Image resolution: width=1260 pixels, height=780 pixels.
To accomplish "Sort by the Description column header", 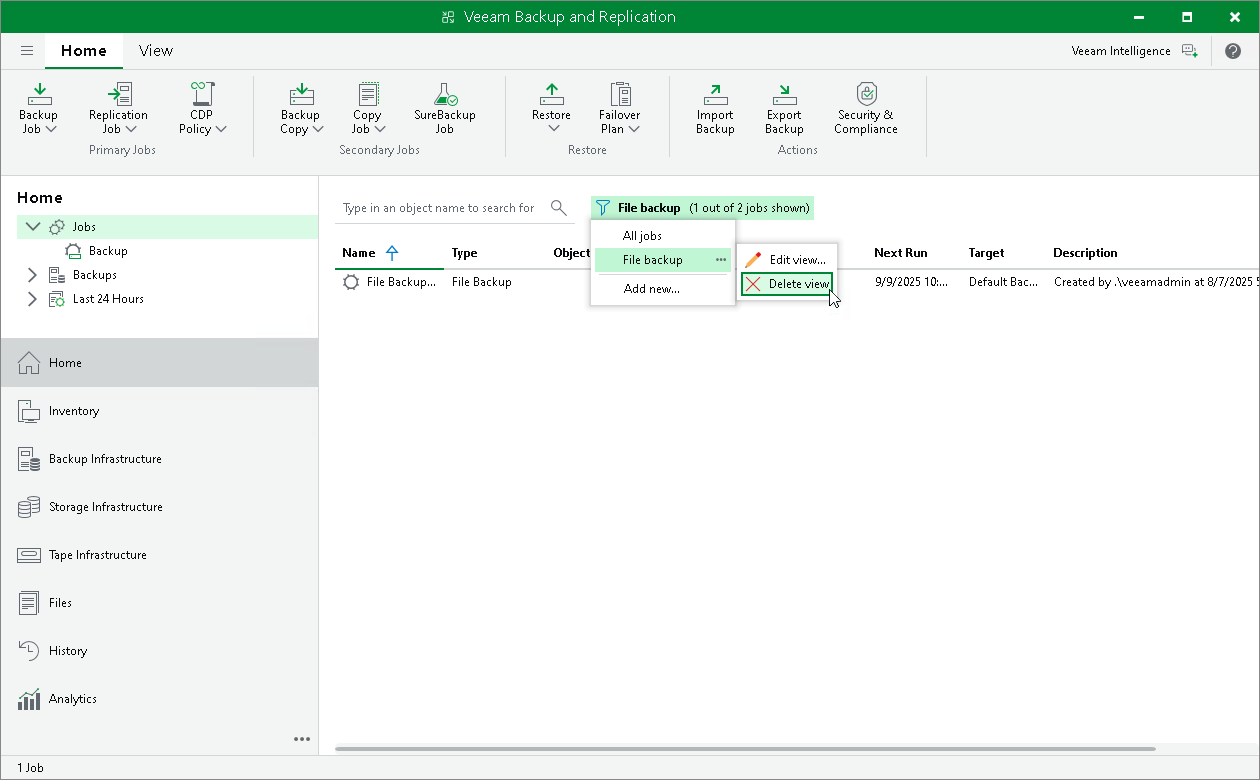I will (x=1085, y=253).
